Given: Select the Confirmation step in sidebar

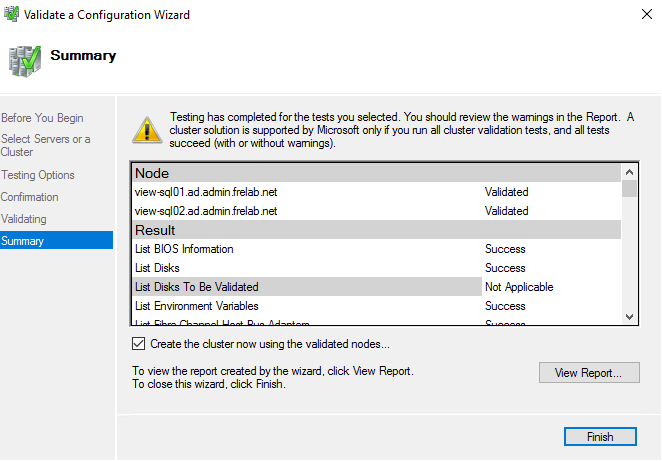Looking at the screenshot, I should [30, 197].
